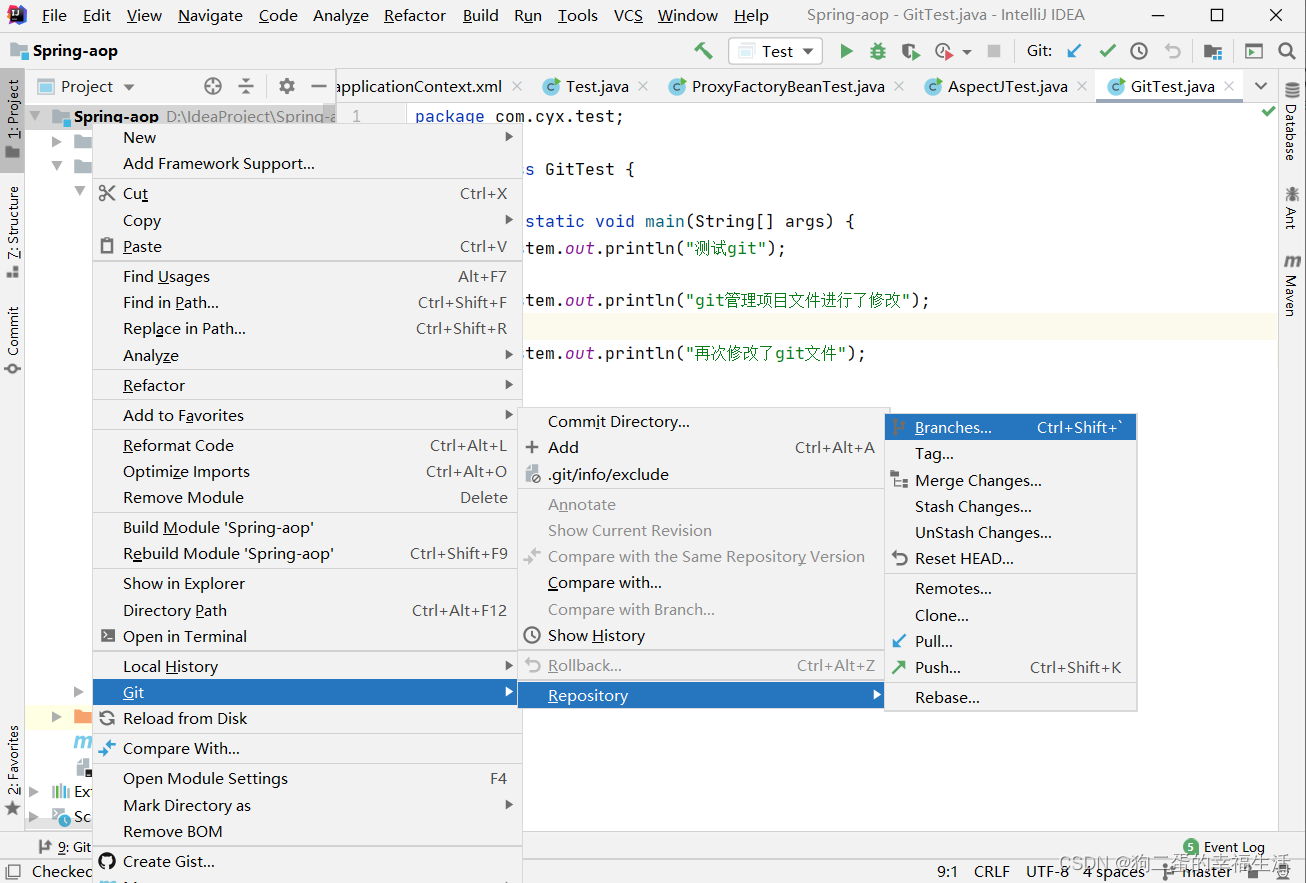Select Commit Directory... in Git submenu
The height and width of the screenshot is (883, 1306).
tap(700, 421)
